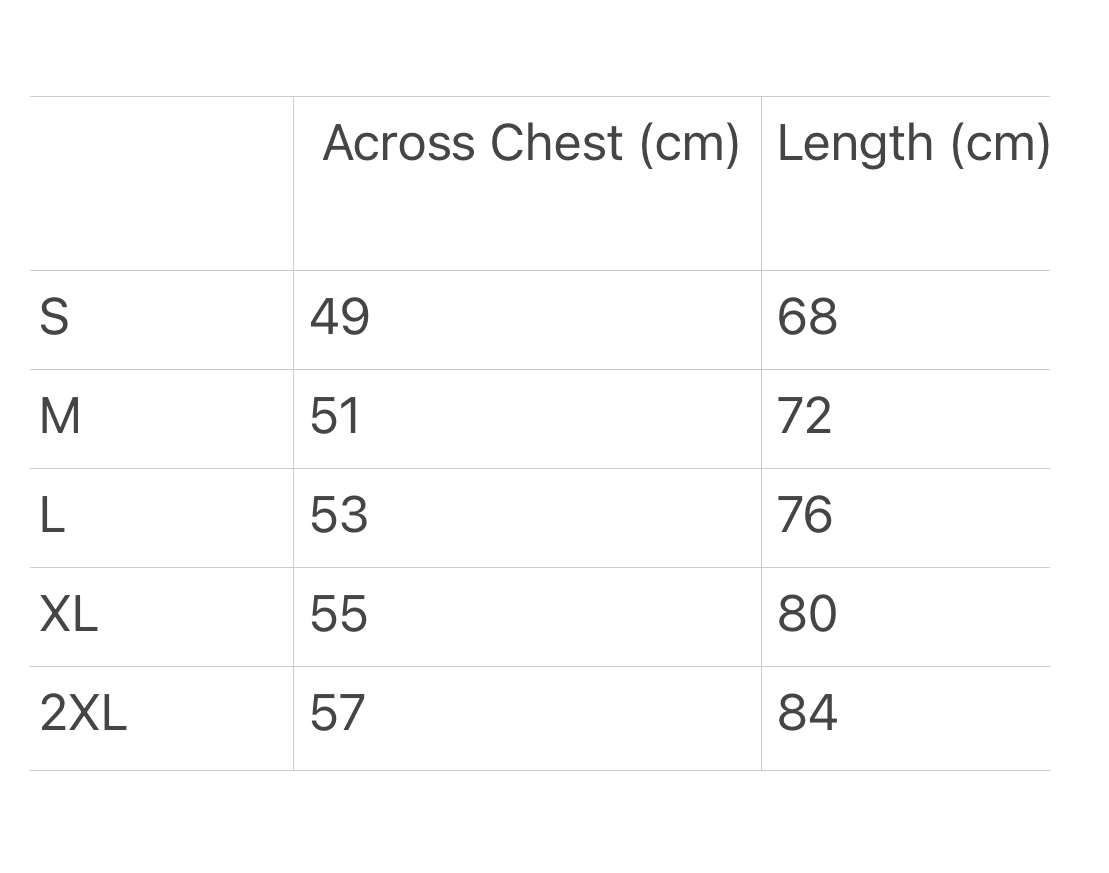The width and height of the screenshot is (1109, 873).
Task: Select chest measurement 49 for size S
Action: (340, 318)
